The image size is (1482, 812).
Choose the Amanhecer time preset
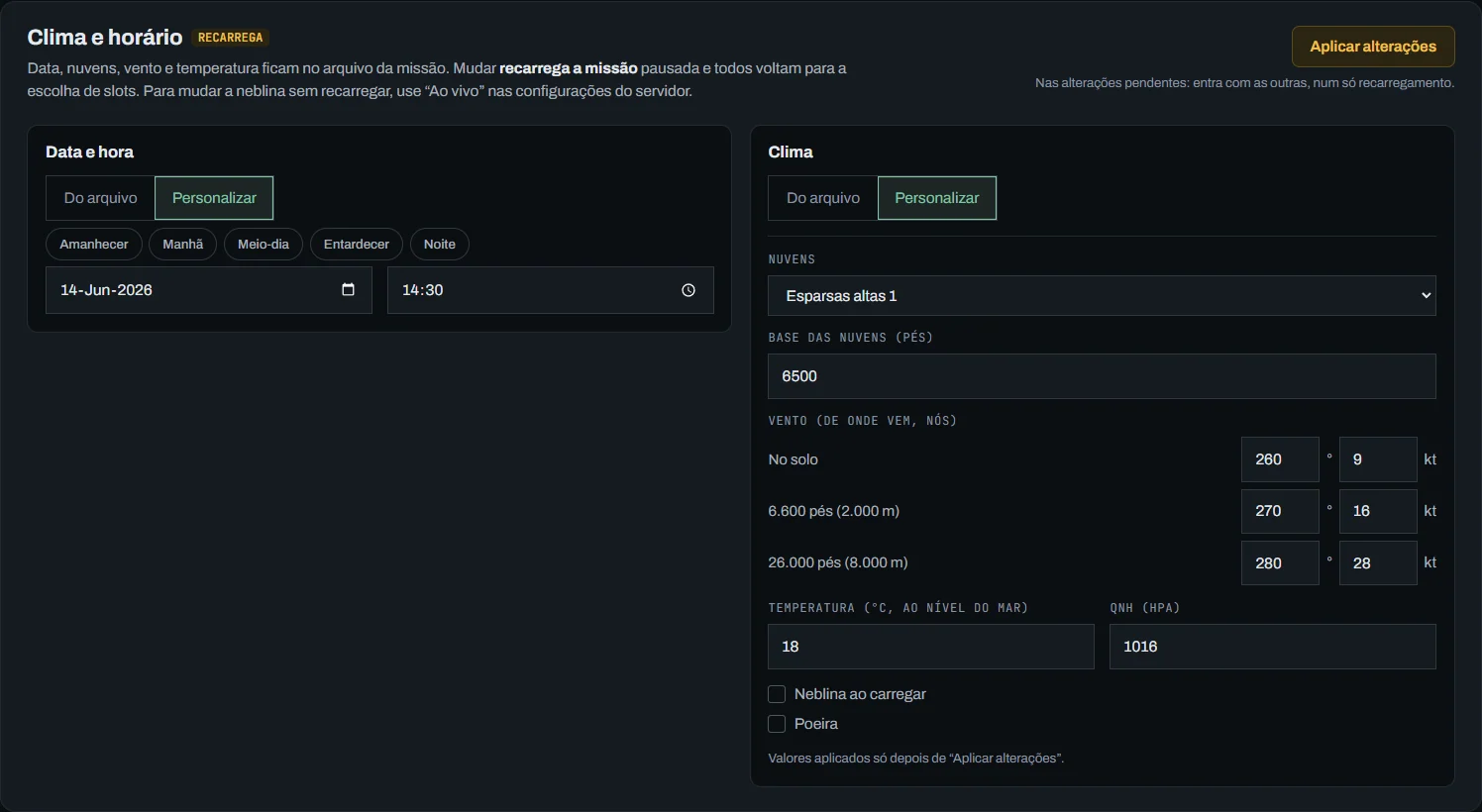pyautogui.click(x=94, y=245)
